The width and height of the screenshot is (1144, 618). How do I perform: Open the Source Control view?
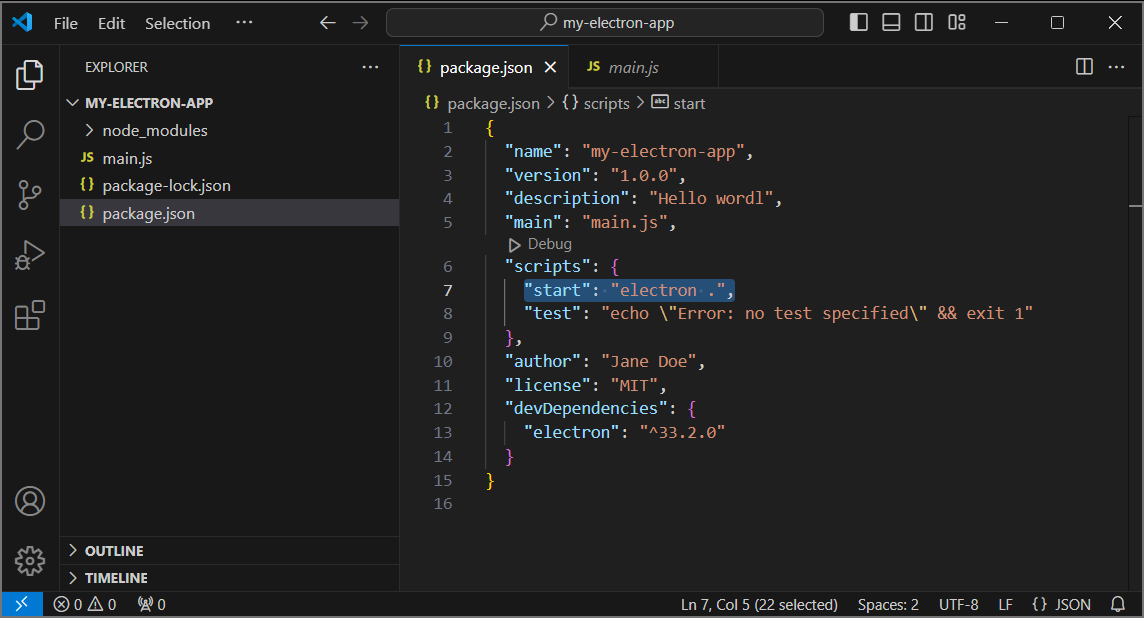coord(30,195)
